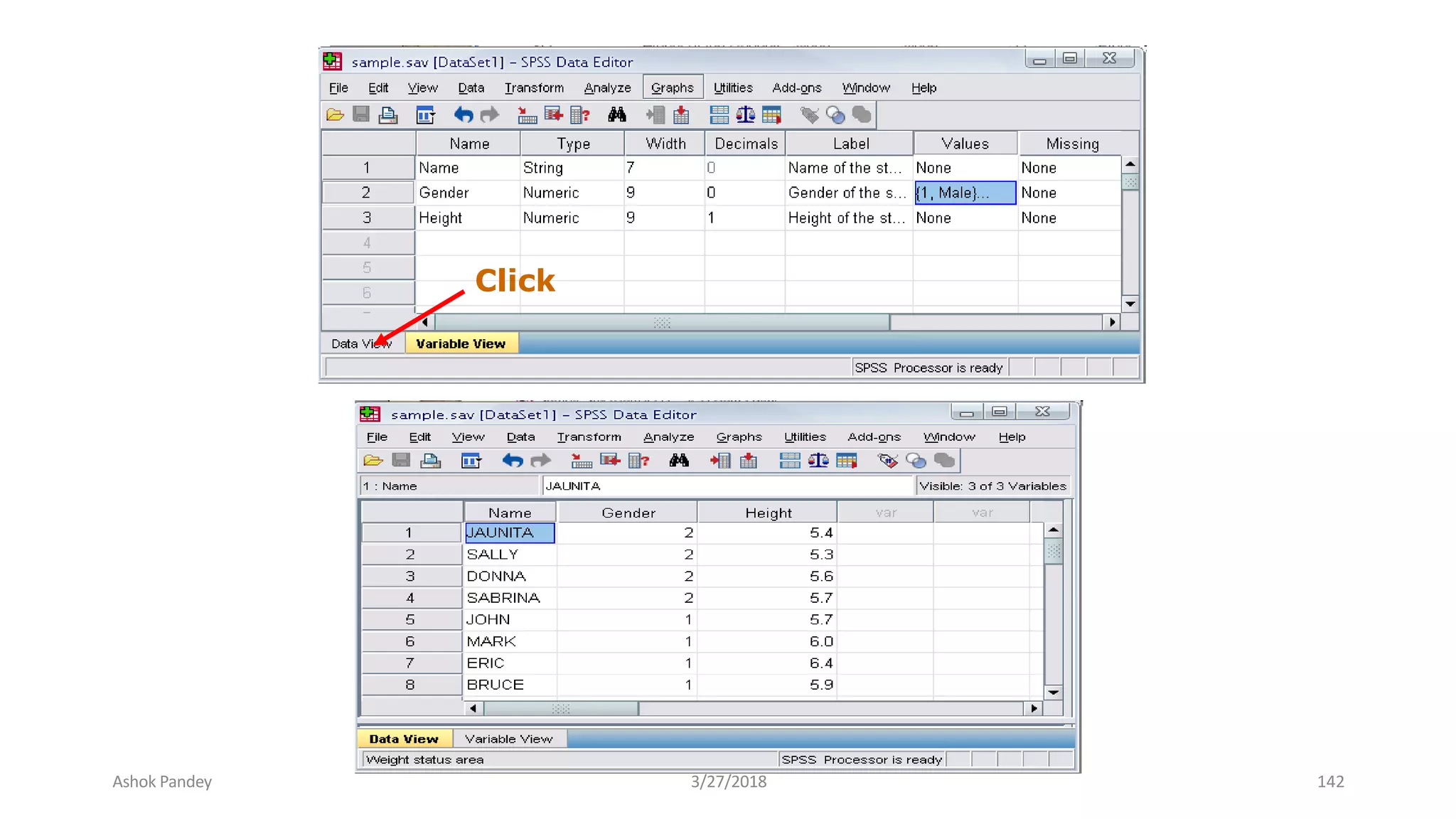Open Dialog Recall dropdown in the upper window toolbar

pyautogui.click(x=425, y=114)
